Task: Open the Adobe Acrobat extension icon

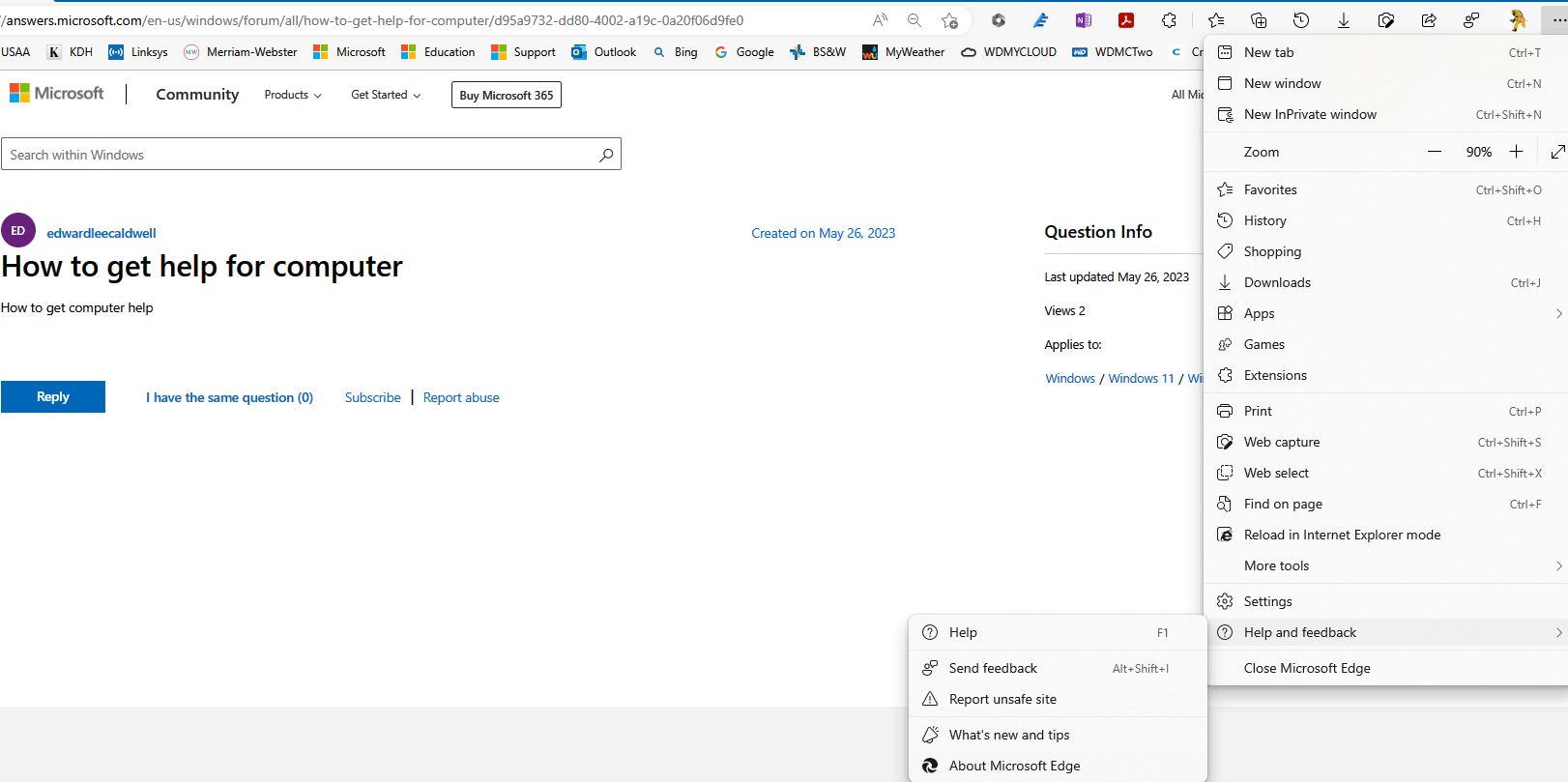Action: pyautogui.click(x=1126, y=20)
